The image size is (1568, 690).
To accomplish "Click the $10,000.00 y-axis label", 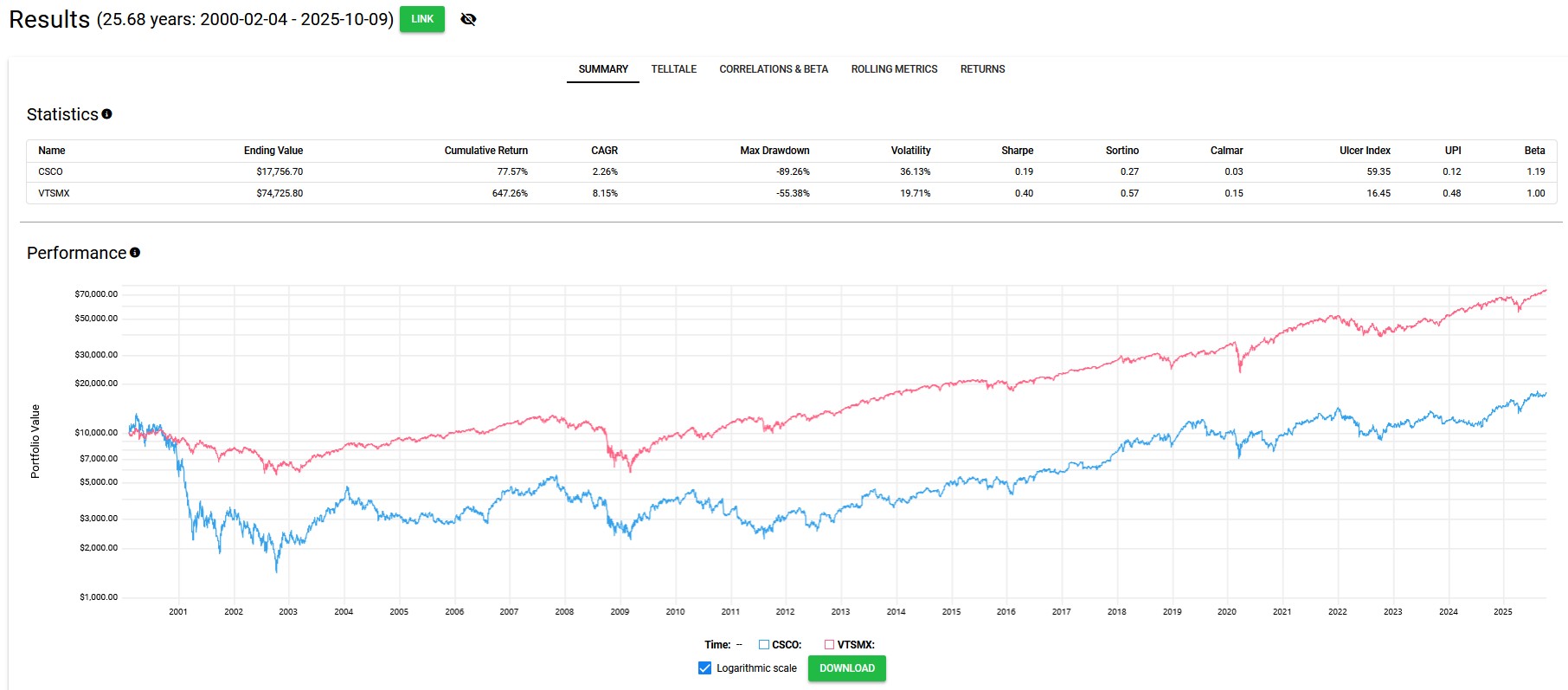I will click(96, 432).
